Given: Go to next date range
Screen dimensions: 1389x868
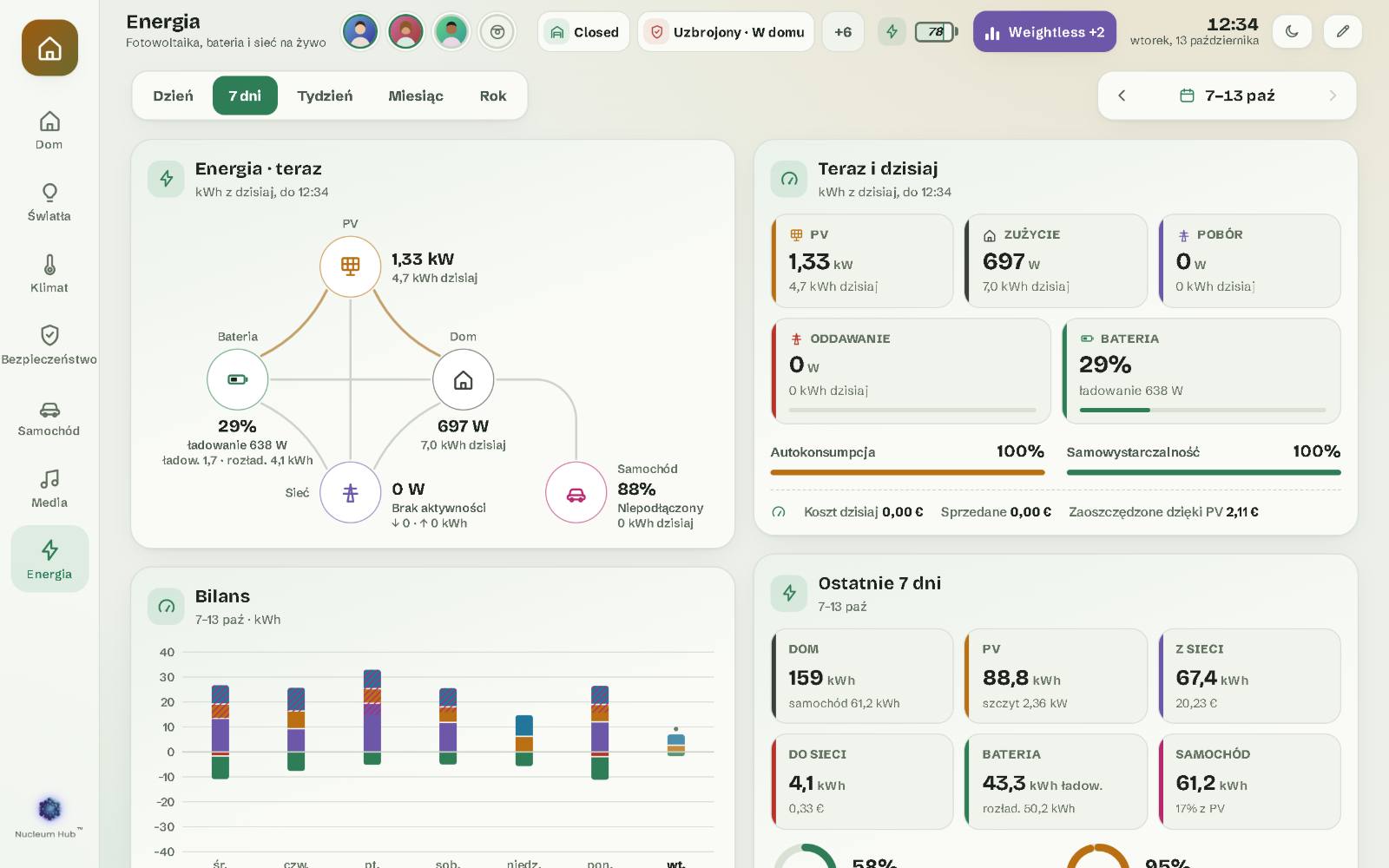Looking at the screenshot, I should (x=1333, y=95).
